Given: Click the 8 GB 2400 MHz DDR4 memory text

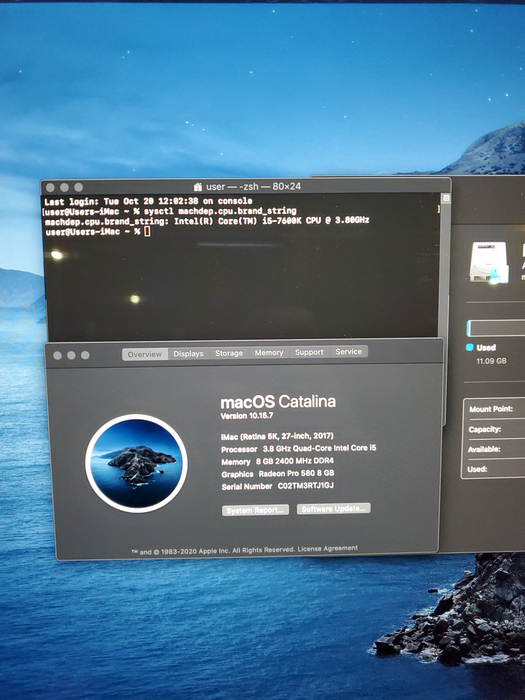Looking at the screenshot, I should pos(295,461).
